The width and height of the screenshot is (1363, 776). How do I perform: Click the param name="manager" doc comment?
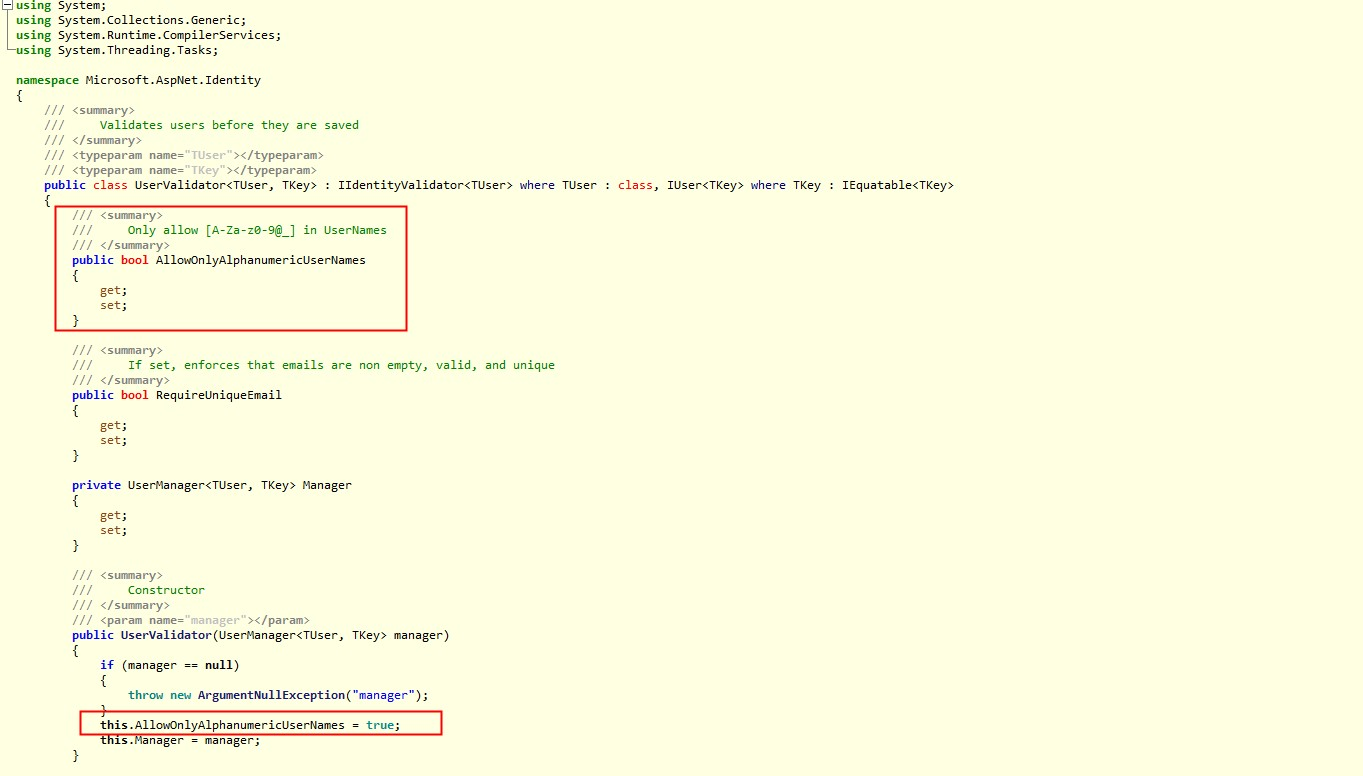pos(191,620)
